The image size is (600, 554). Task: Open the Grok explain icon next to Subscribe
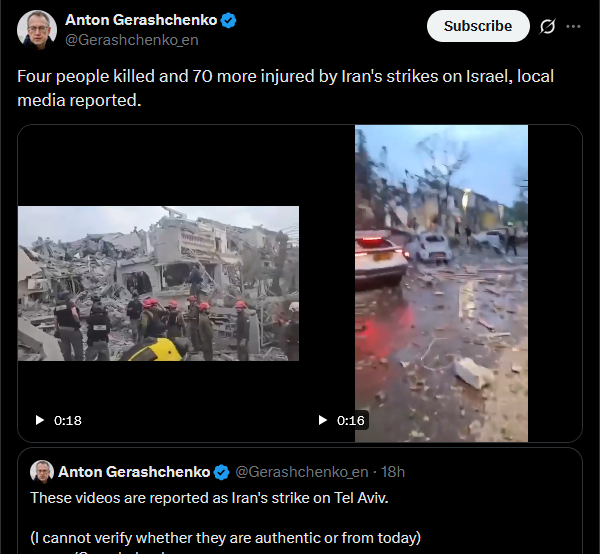[547, 26]
